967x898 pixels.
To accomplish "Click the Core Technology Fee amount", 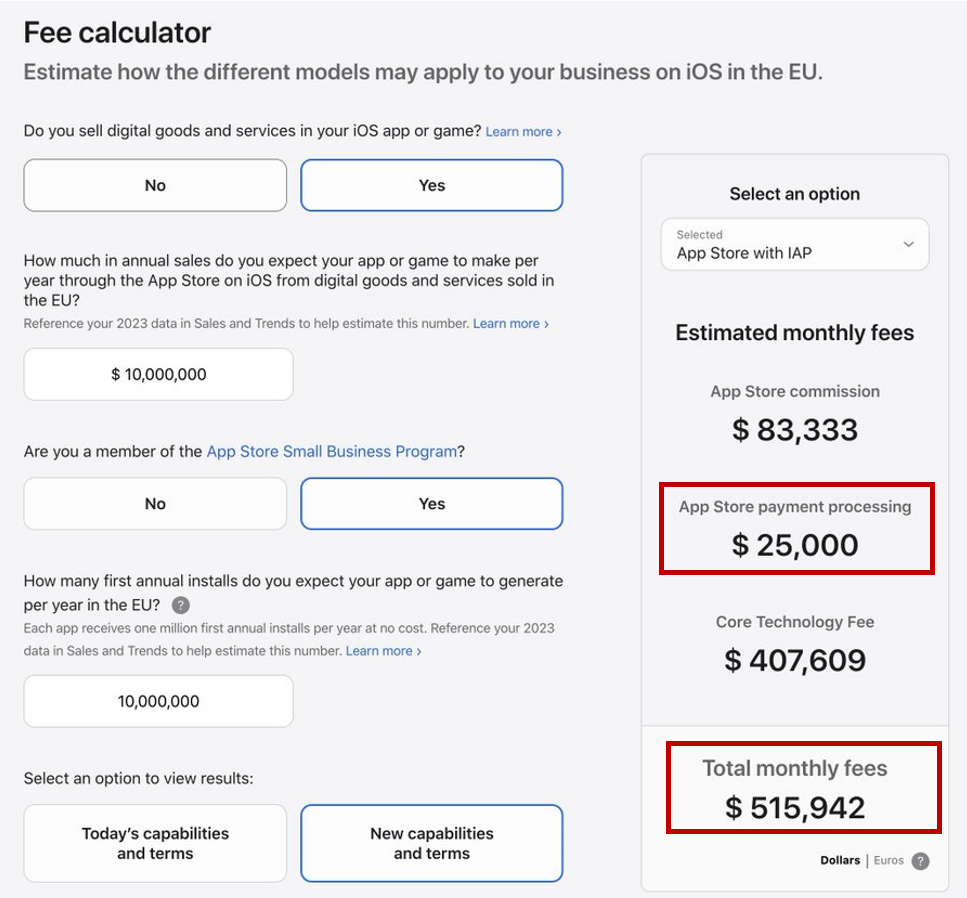I will 795,660.
